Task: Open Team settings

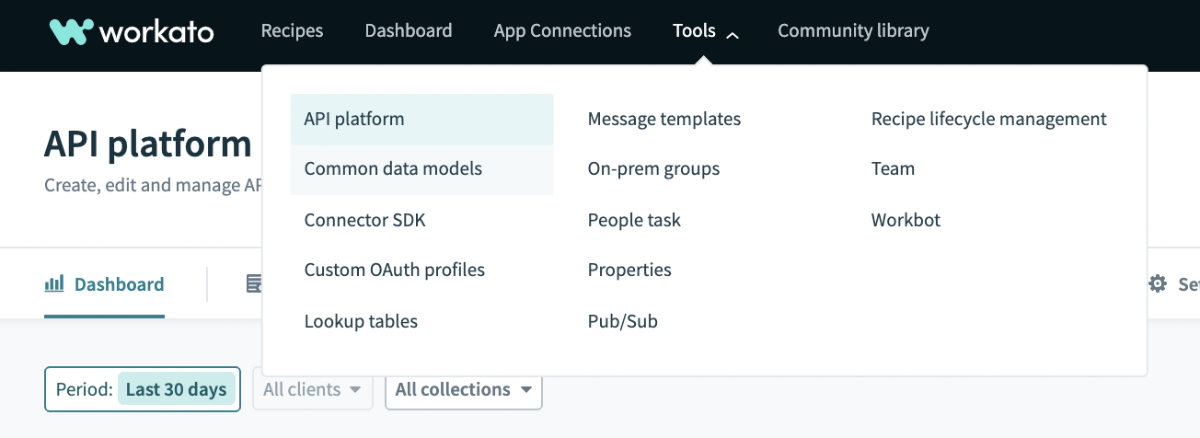Action: tap(893, 169)
